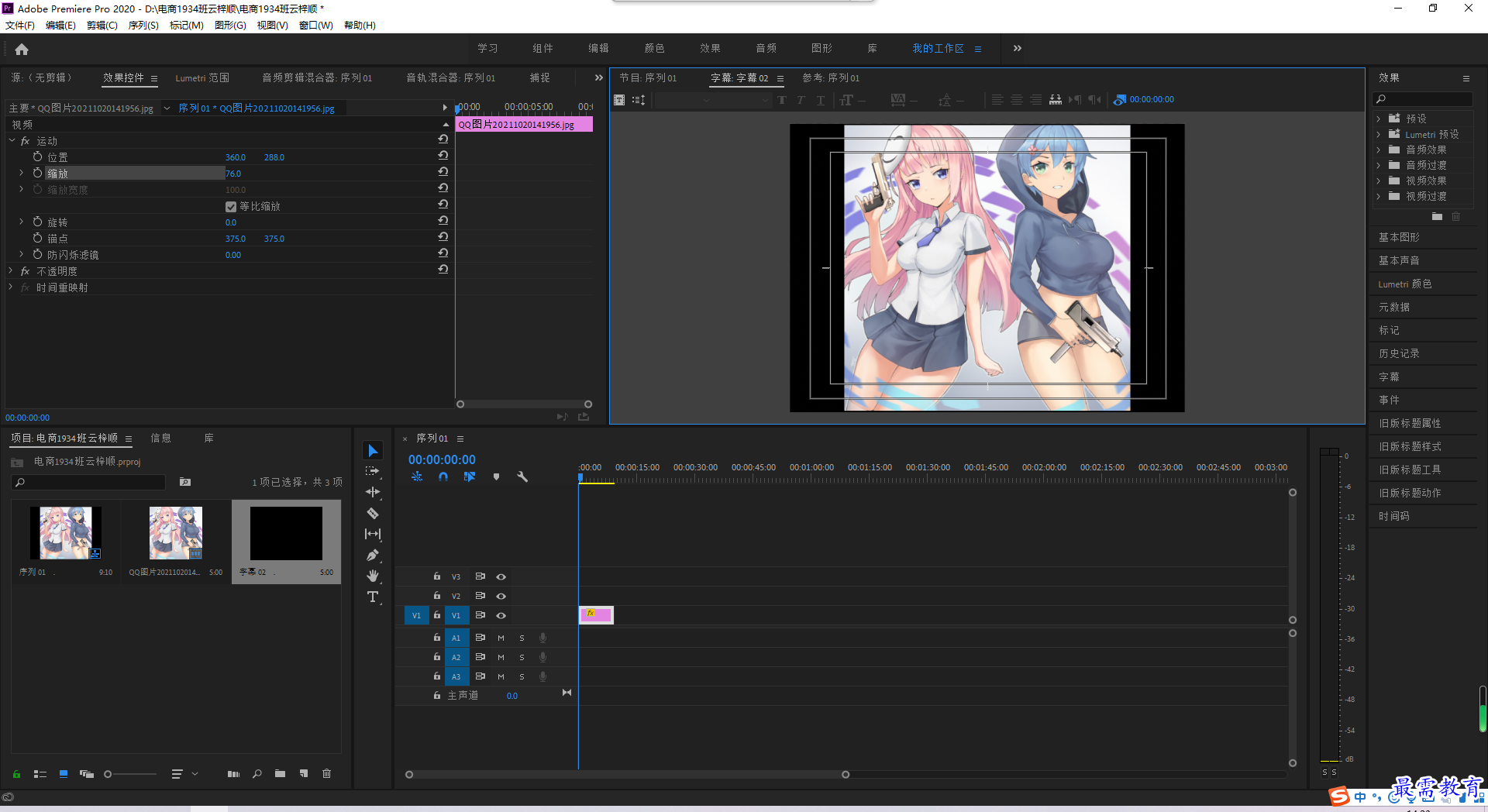Switch to the 音频 workspace
The height and width of the screenshot is (812, 1488).
pos(766,48)
